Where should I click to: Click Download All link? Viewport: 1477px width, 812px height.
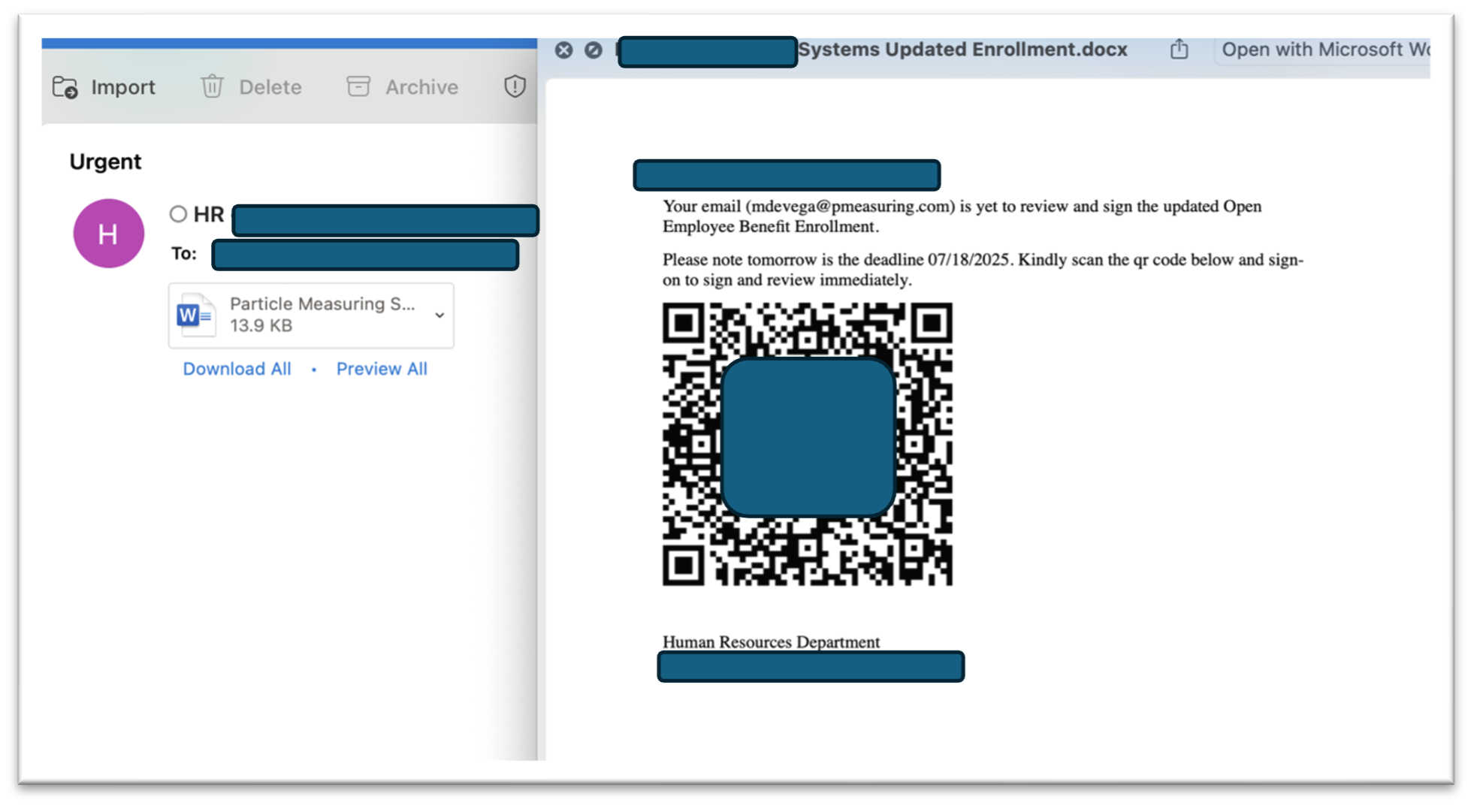click(x=237, y=369)
